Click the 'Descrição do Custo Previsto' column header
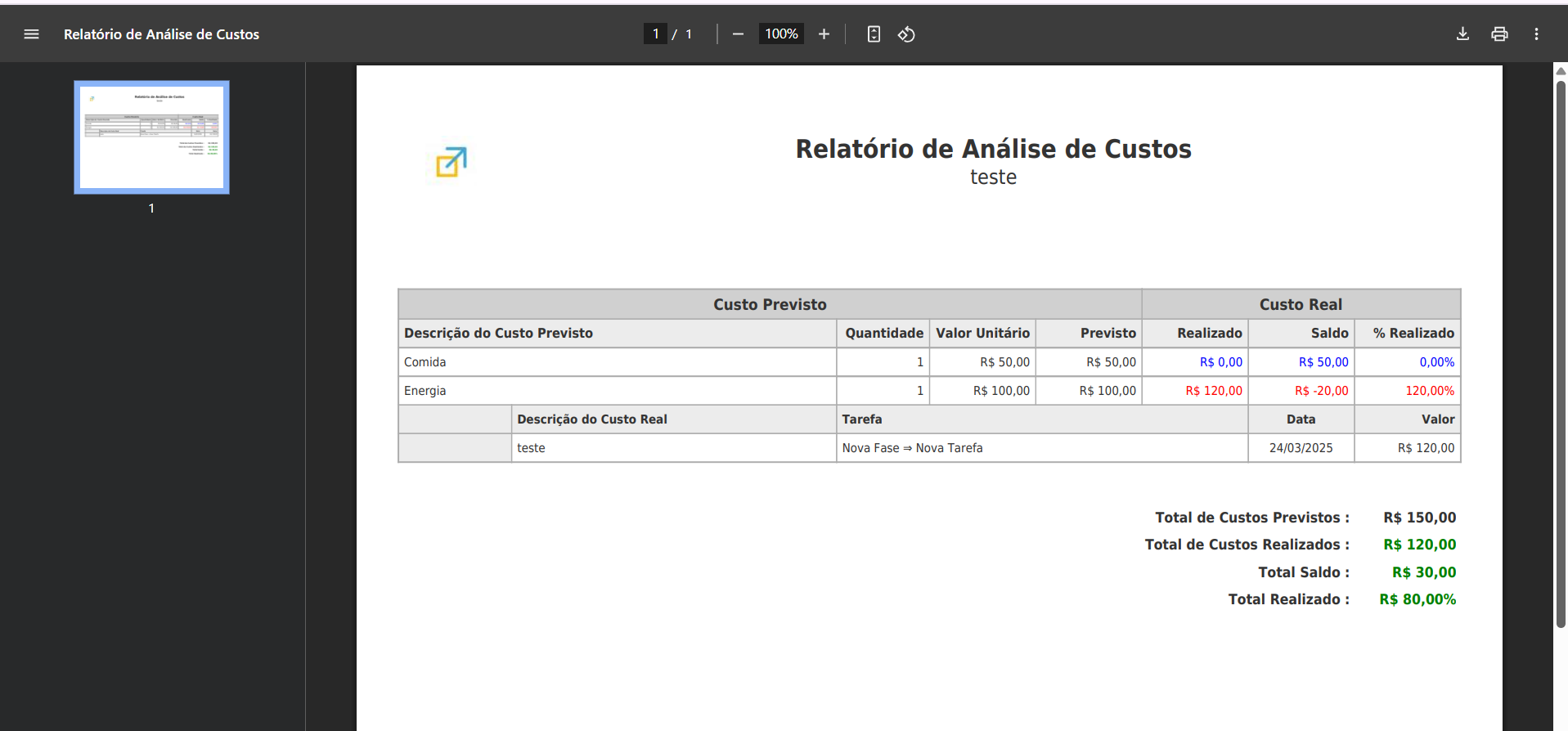1568x731 pixels. 618,333
